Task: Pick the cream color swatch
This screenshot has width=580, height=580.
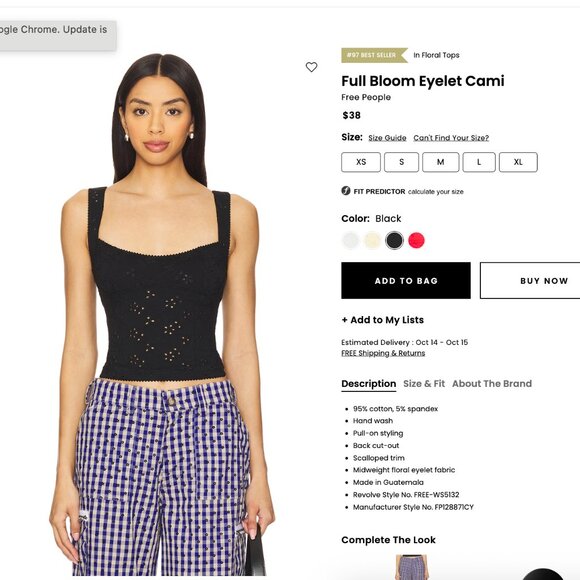Action: [x=372, y=240]
